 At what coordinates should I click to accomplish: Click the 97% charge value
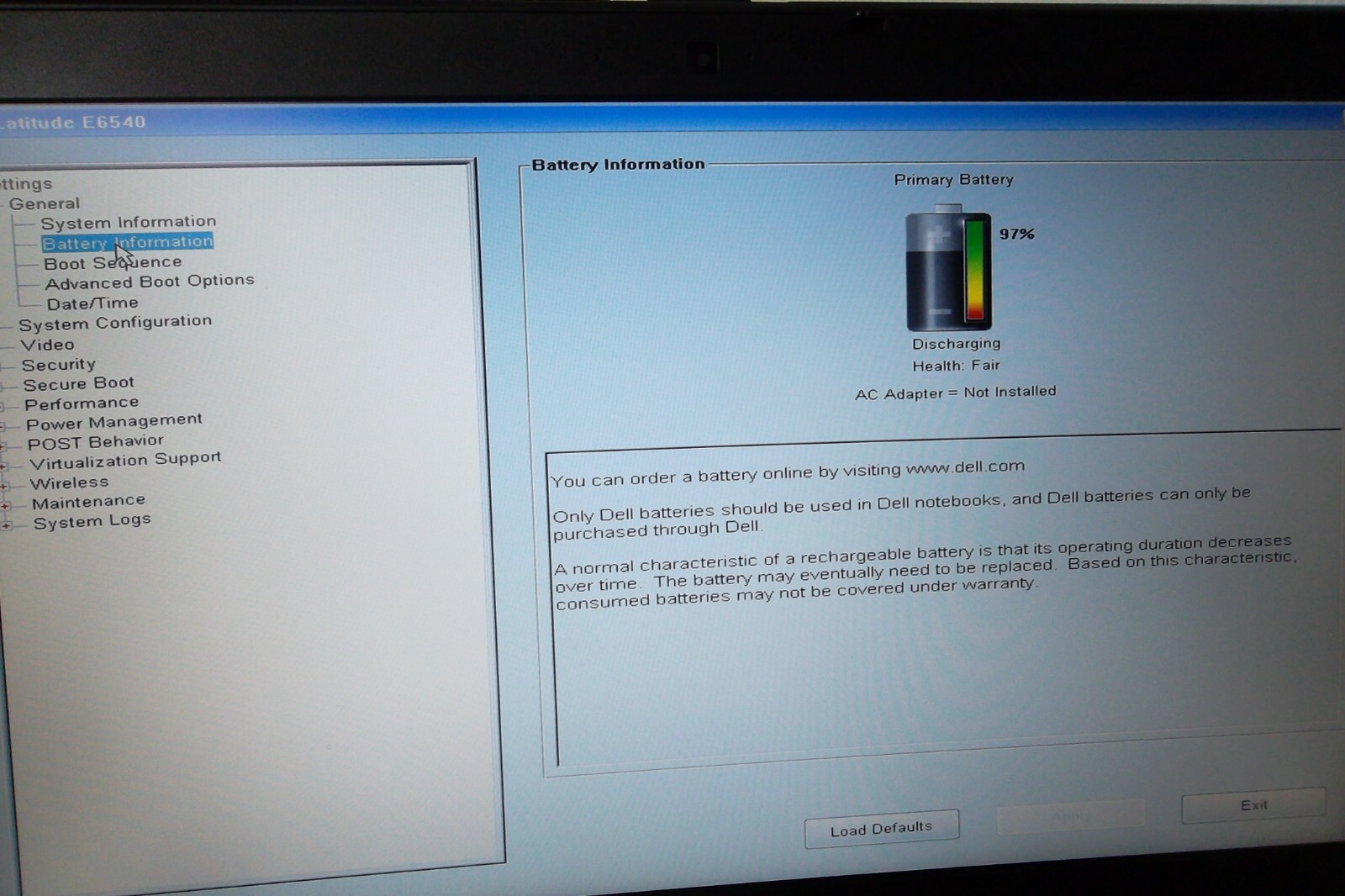click(1016, 234)
